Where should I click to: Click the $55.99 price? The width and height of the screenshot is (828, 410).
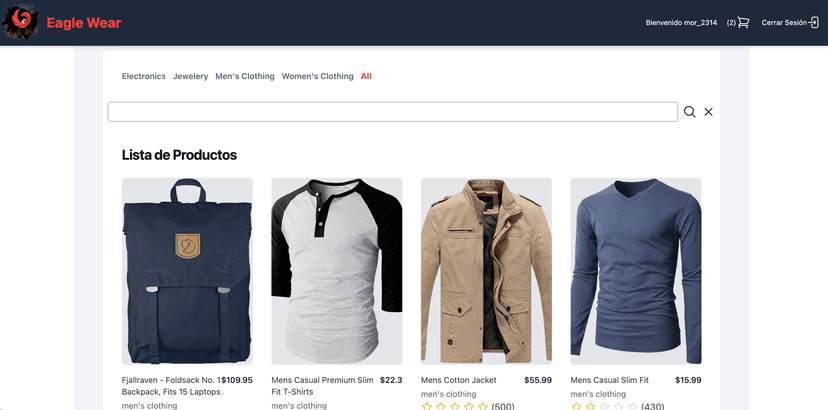(538, 380)
